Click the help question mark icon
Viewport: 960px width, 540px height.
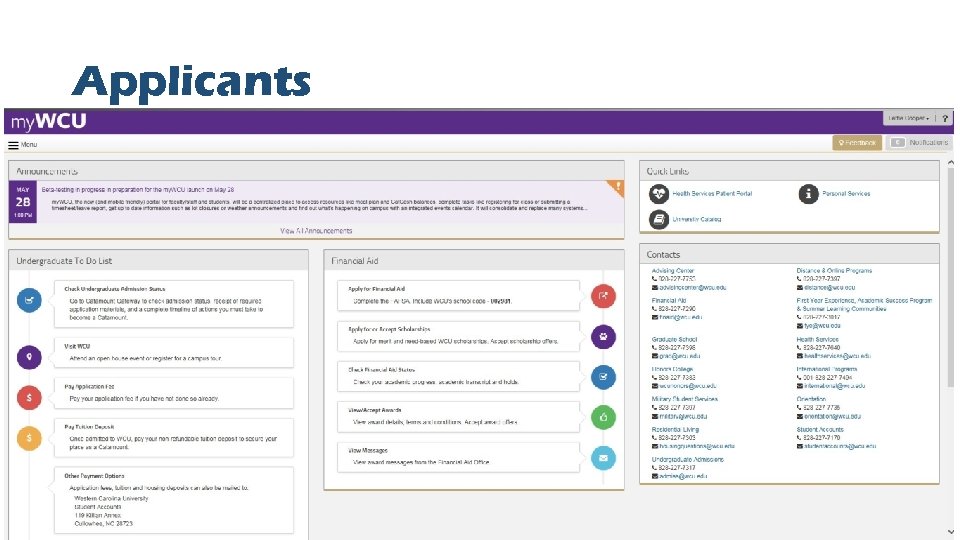point(945,118)
